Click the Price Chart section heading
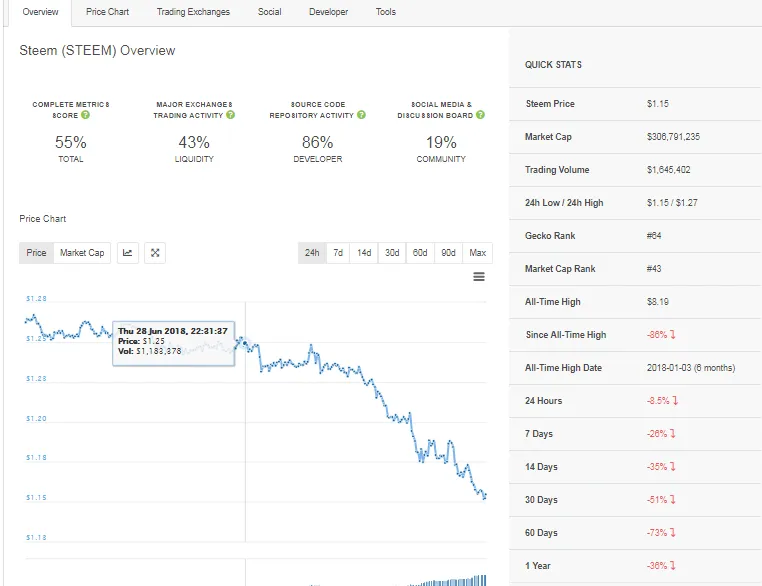The image size is (762, 586). [x=43, y=219]
